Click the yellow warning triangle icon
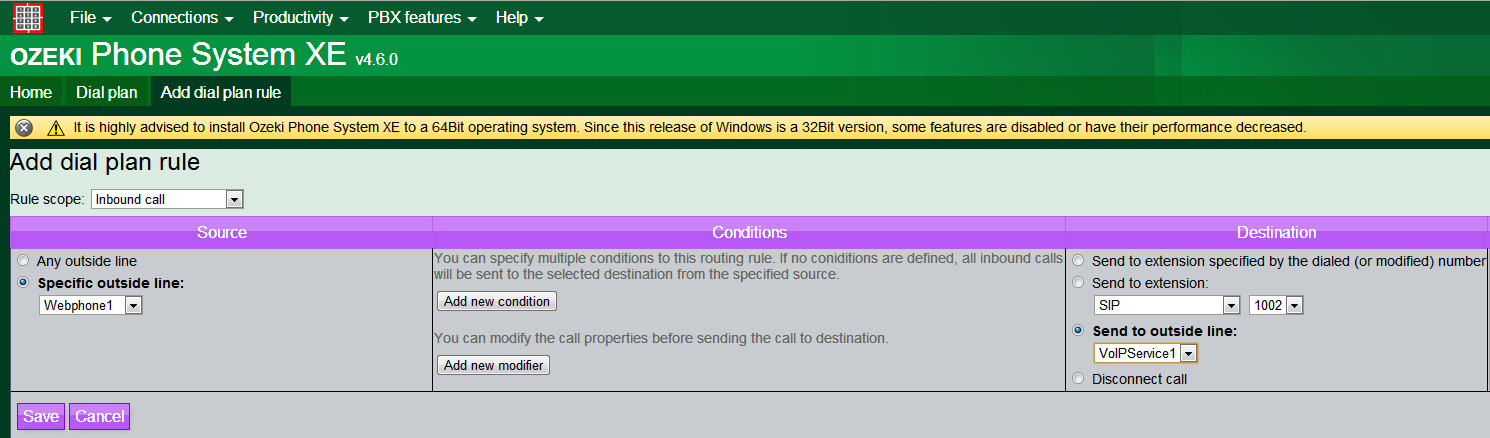Screen dimensions: 1490x438 pyautogui.click(x=55, y=128)
